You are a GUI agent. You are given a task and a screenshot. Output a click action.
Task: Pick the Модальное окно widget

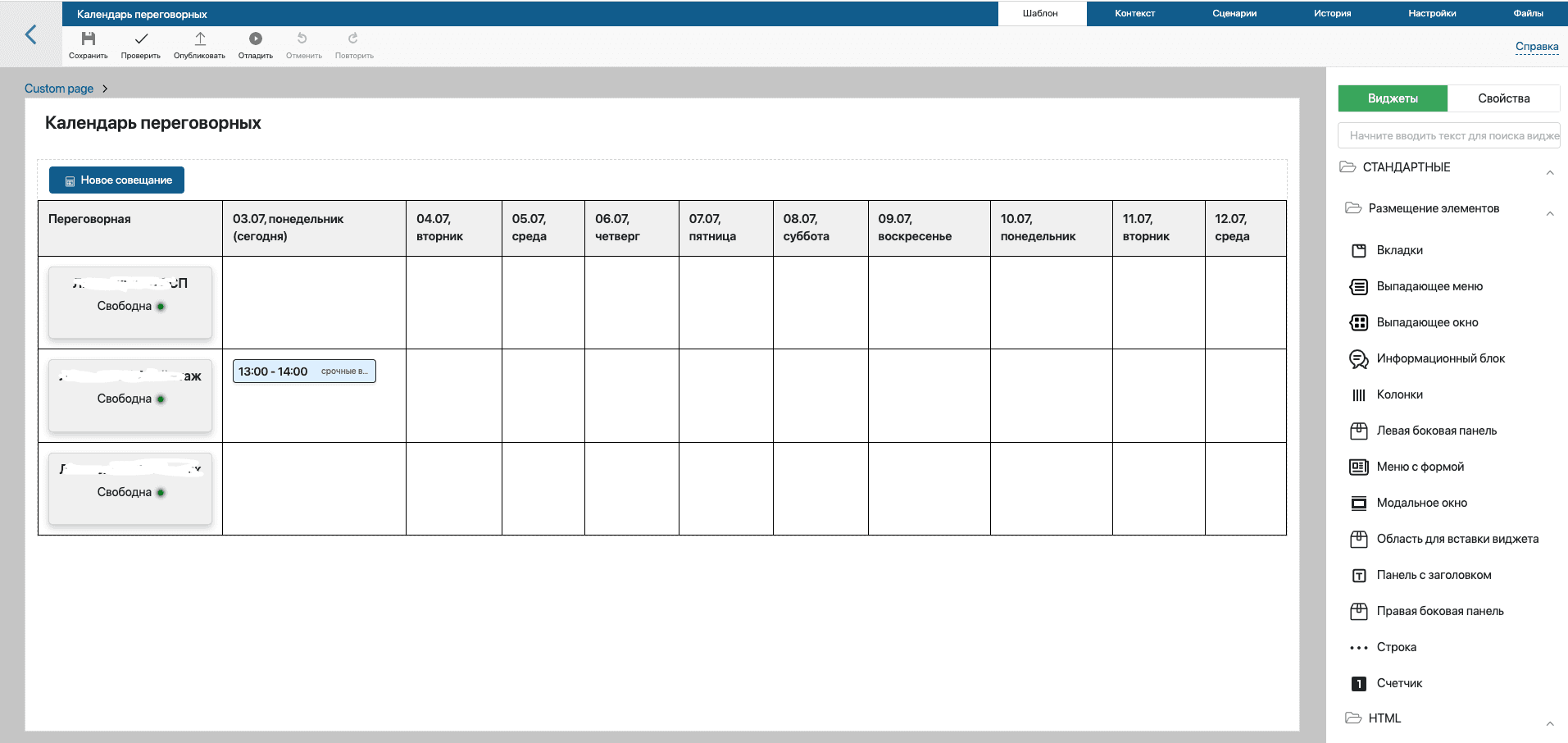click(1421, 503)
